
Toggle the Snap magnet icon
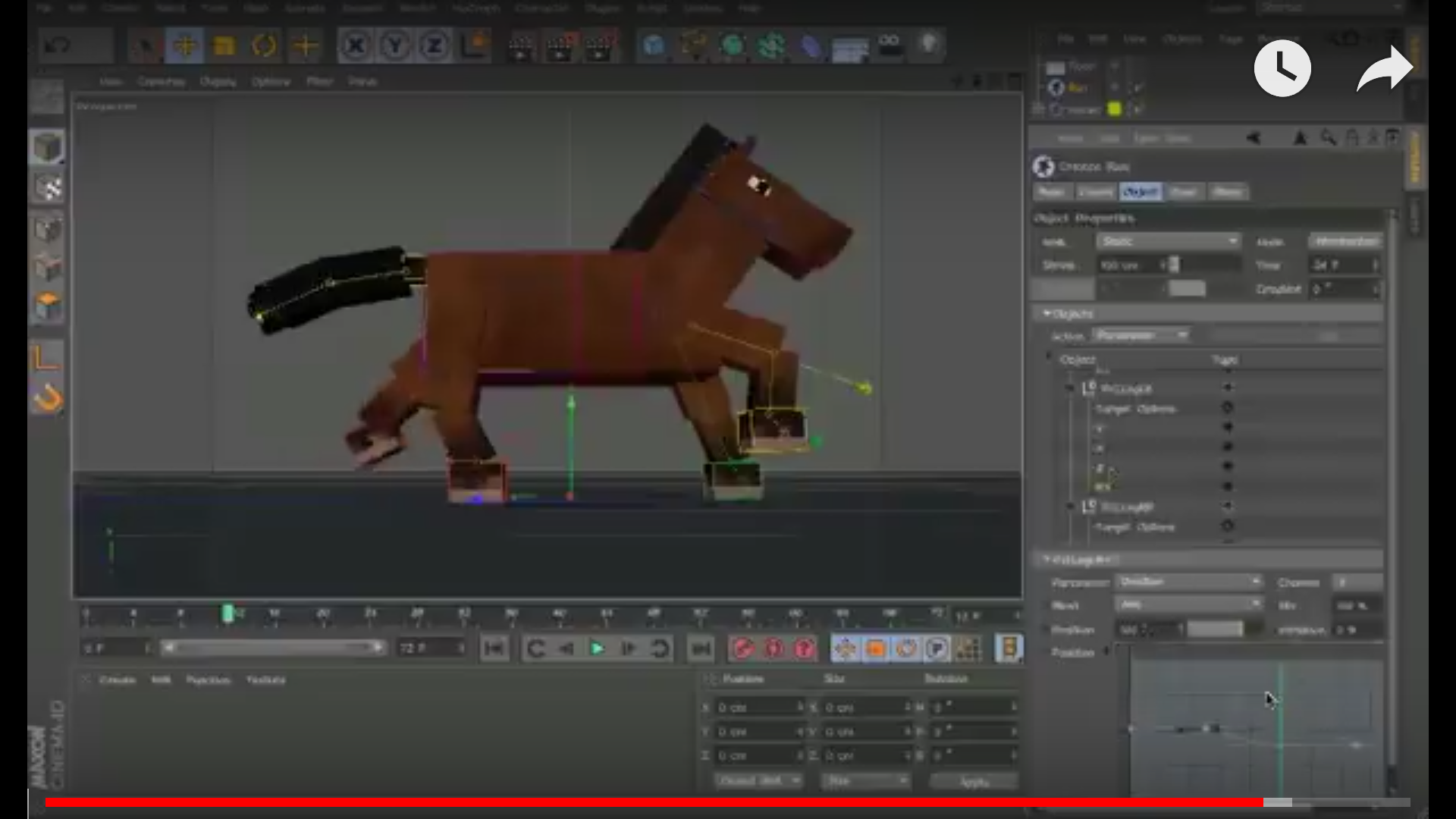[47, 397]
